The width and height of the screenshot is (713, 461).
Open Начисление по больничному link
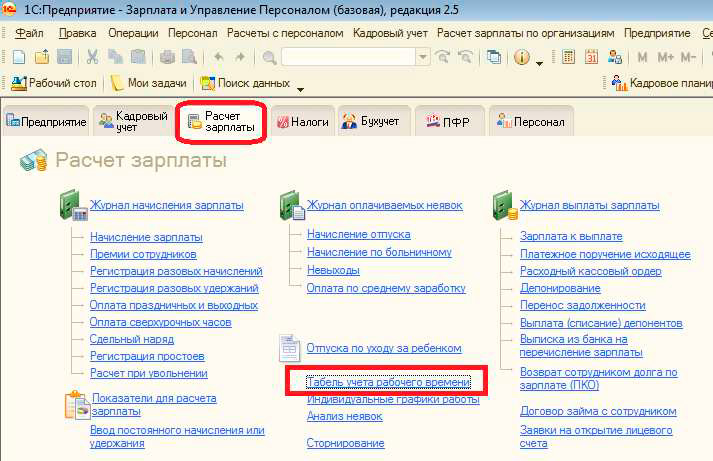pyautogui.click(x=379, y=252)
